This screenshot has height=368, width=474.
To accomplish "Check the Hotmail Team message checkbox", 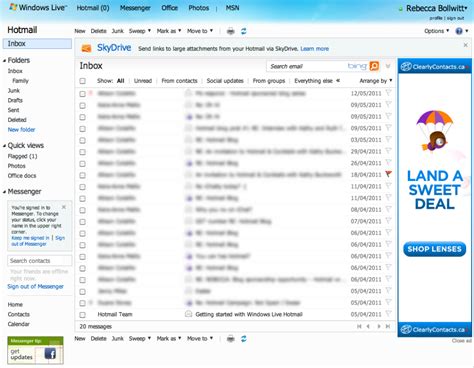I will [x=83, y=315].
